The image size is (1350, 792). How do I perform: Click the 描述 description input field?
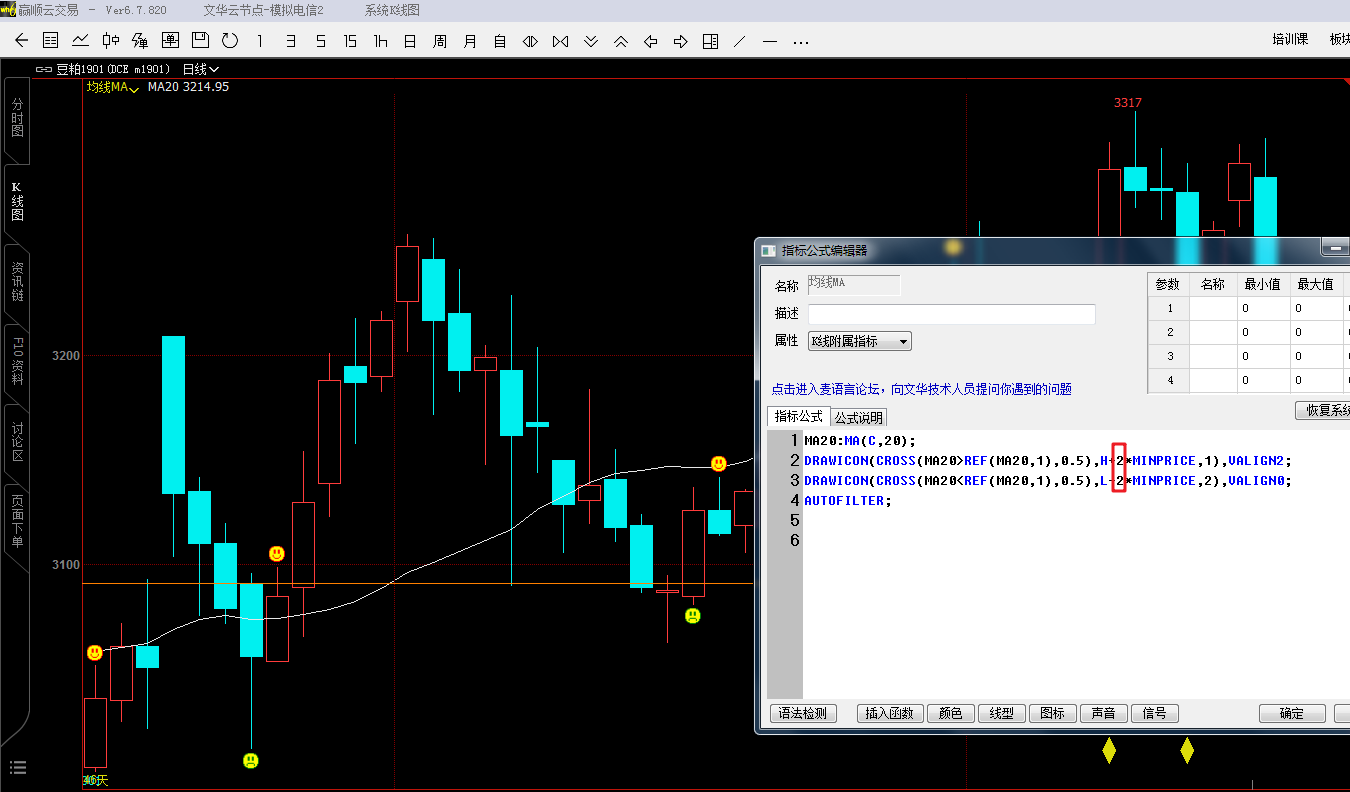951,314
